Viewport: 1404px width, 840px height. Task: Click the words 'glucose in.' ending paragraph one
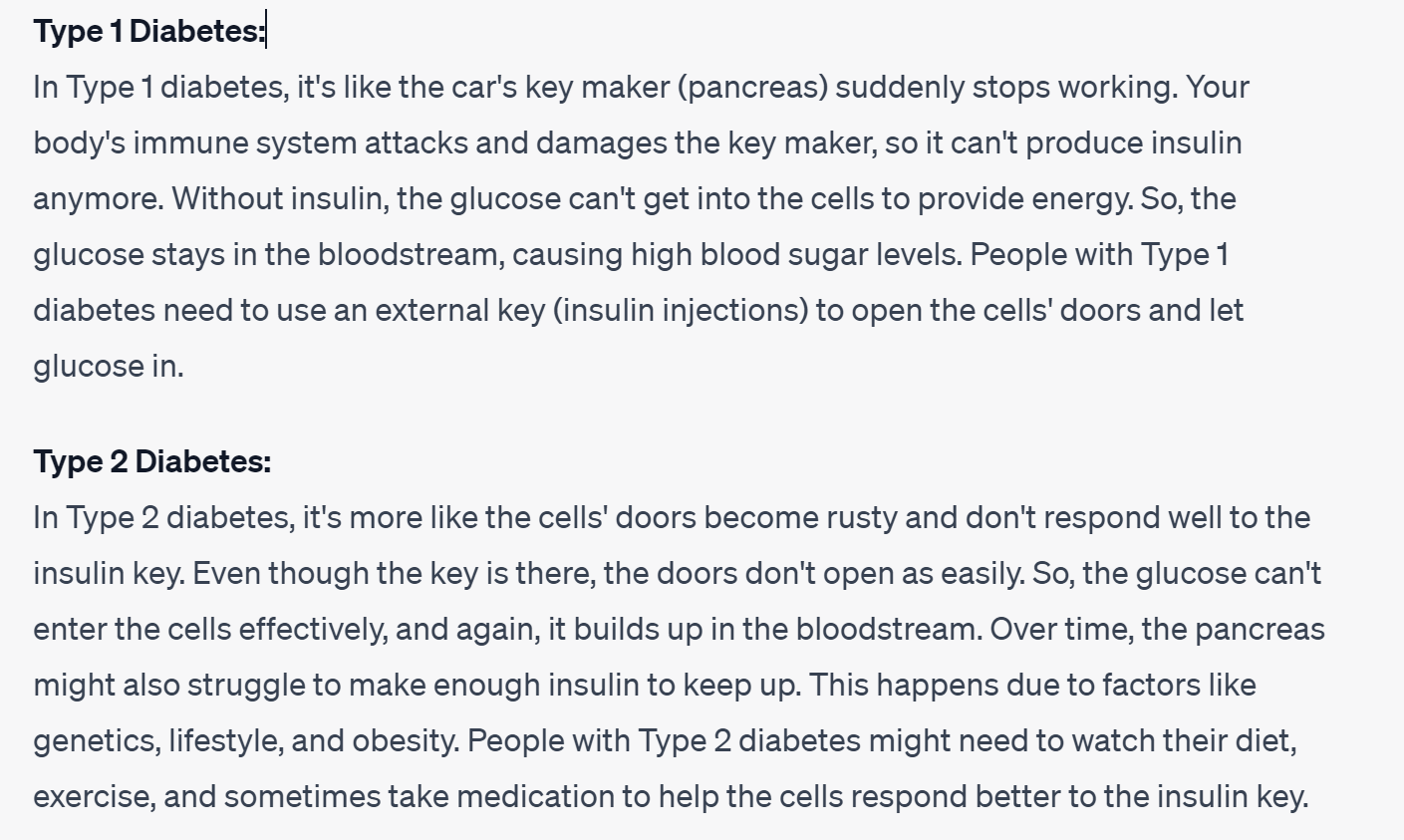pos(109,367)
